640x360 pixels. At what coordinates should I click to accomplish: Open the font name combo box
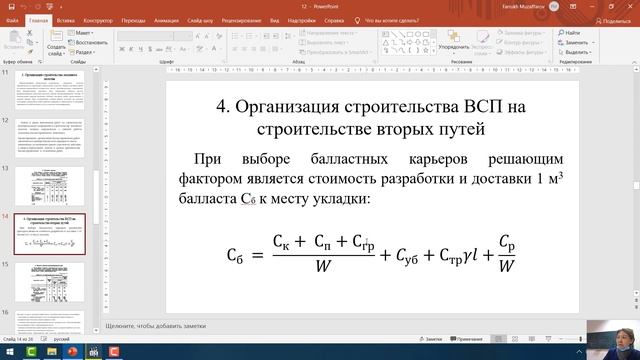coord(145,36)
